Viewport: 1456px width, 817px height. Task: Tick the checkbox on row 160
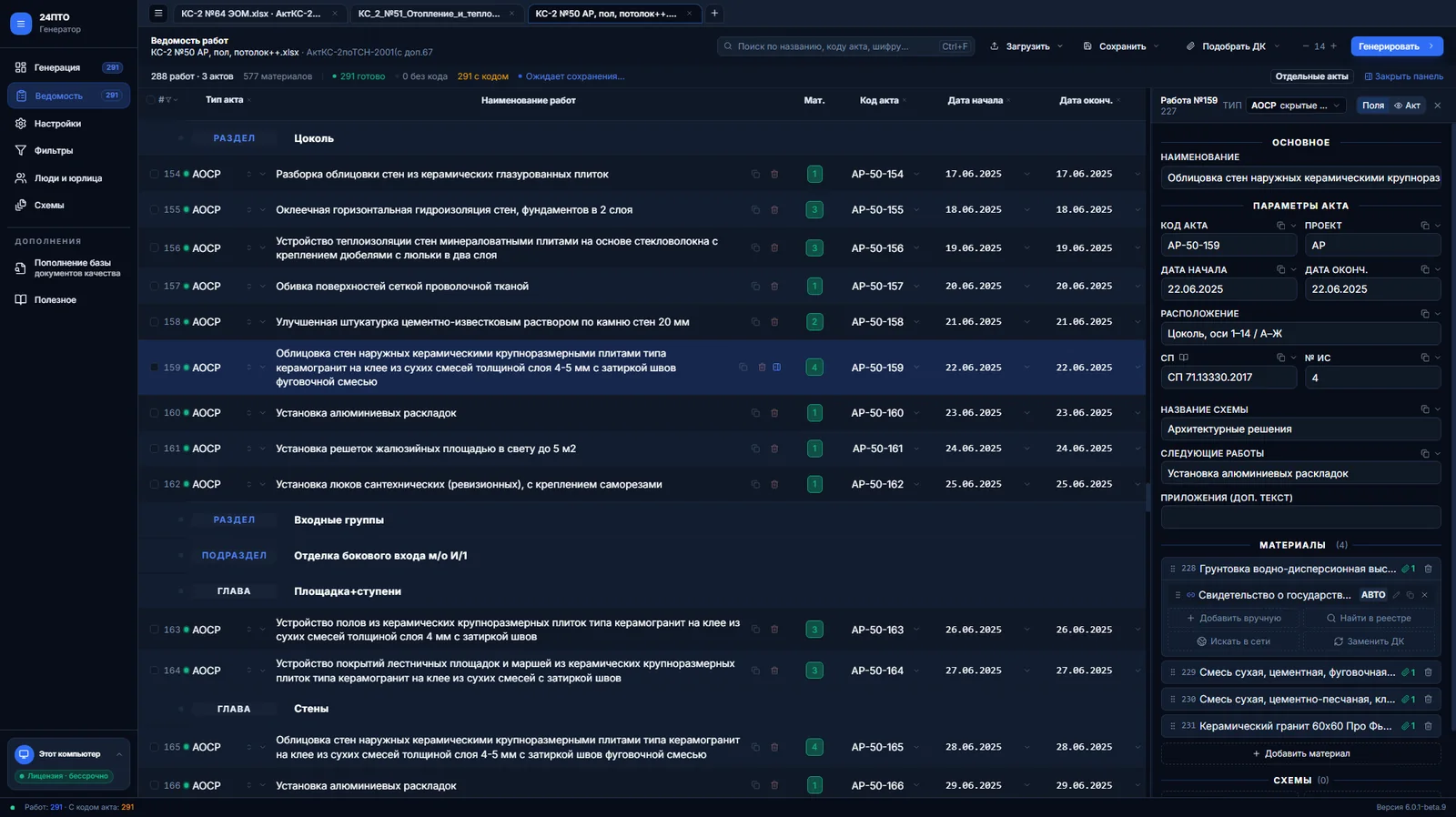click(154, 413)
